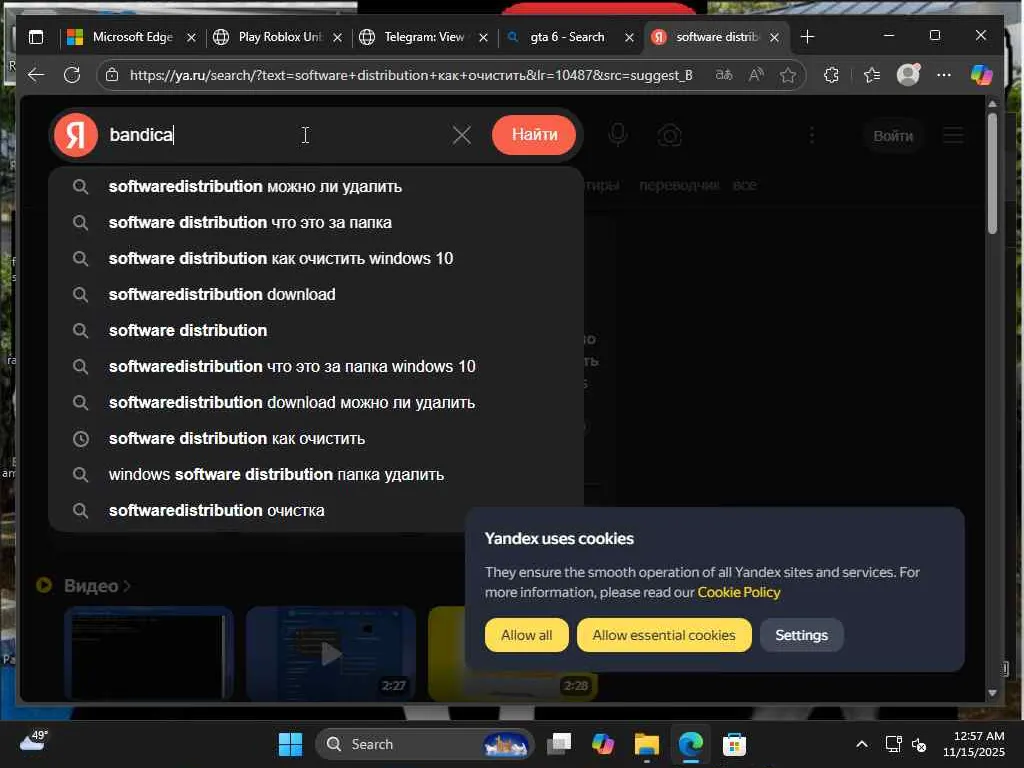1024x768 pixels.
Task: Expand the Видео section chevron
Action: (127, 586)
